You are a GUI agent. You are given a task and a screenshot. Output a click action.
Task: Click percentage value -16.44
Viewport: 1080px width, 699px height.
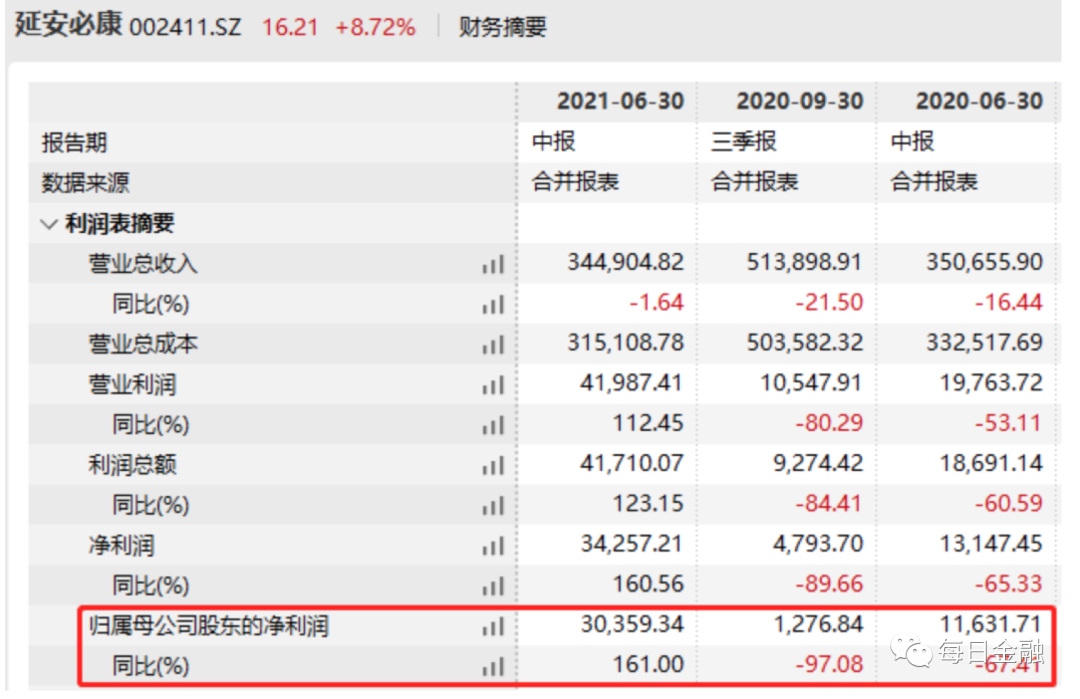tap(1008, 302)
